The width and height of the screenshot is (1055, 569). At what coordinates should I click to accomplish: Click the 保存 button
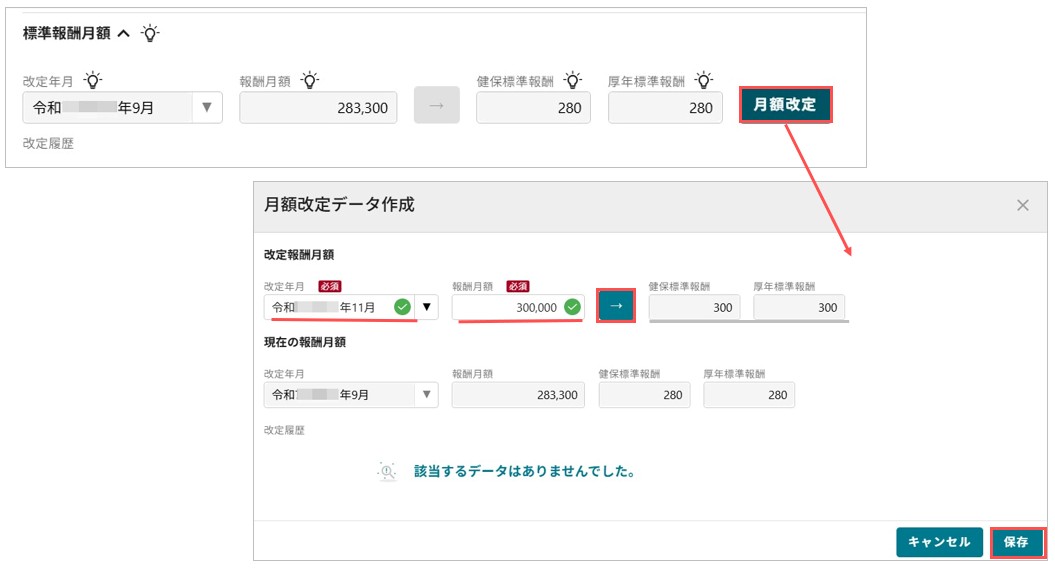tap(1017, 542)
